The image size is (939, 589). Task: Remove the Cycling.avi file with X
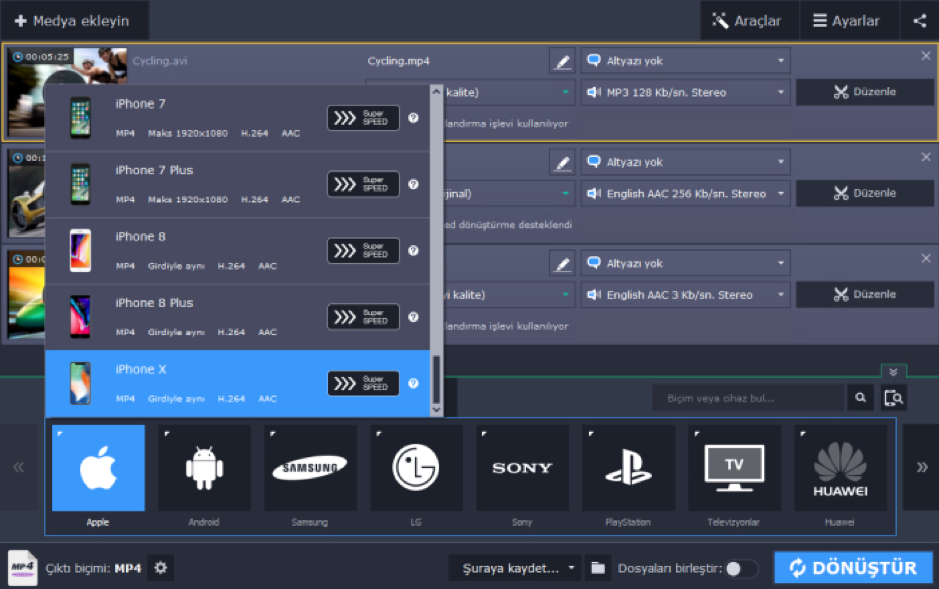[926, 56]
